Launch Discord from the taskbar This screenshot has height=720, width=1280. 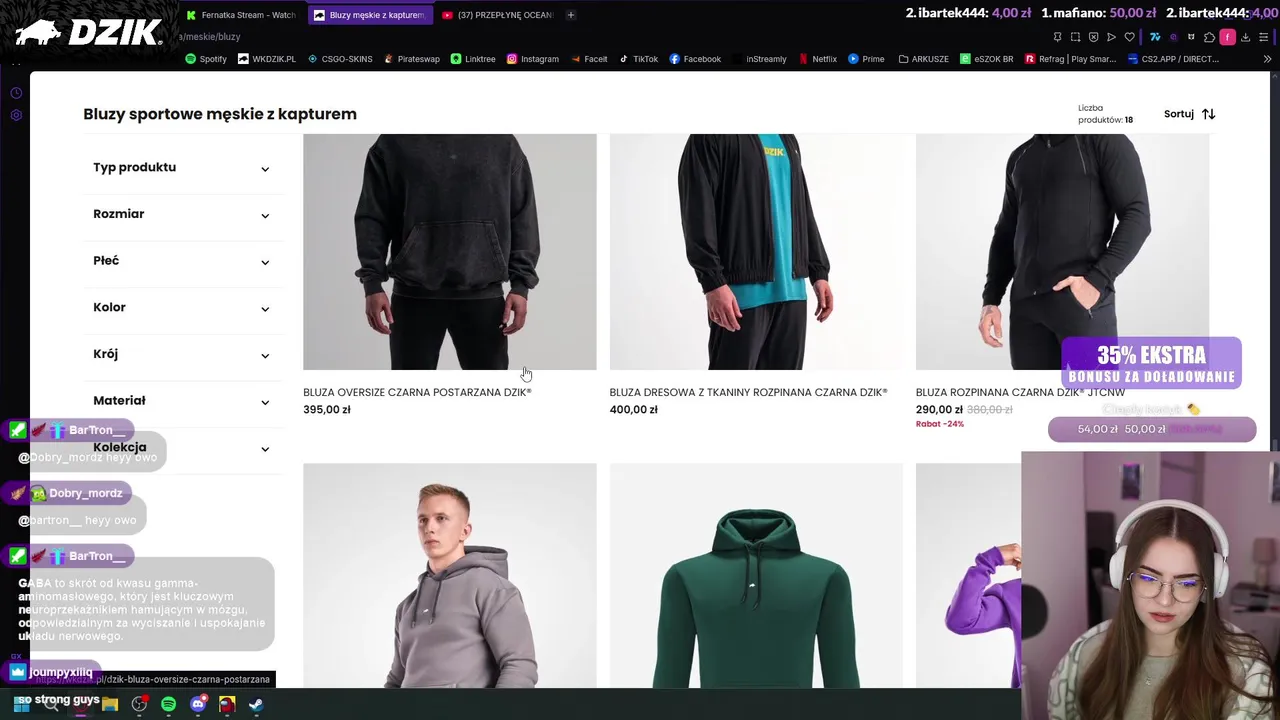198,704
